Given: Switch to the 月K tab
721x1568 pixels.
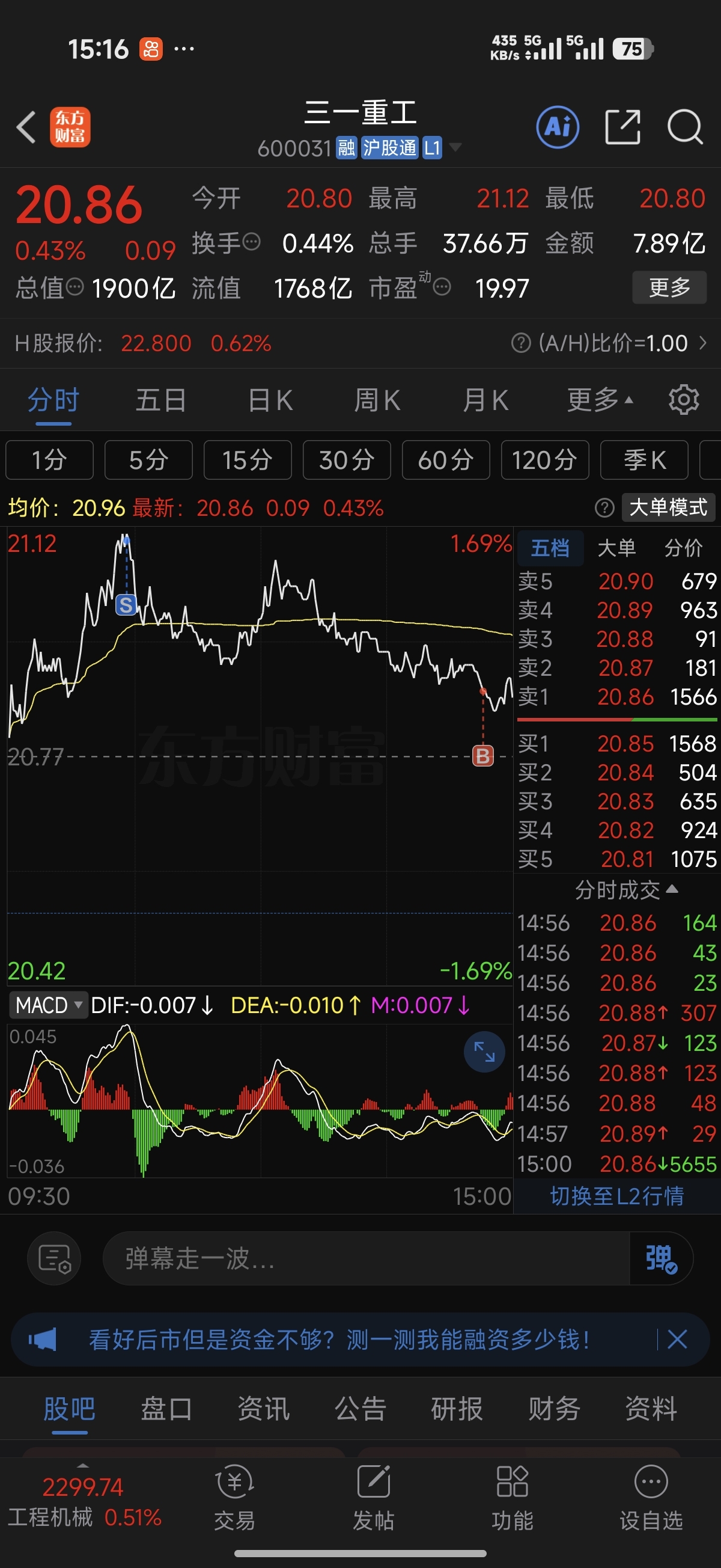Looking at the screenshot, I should click(x=485, y=400).
